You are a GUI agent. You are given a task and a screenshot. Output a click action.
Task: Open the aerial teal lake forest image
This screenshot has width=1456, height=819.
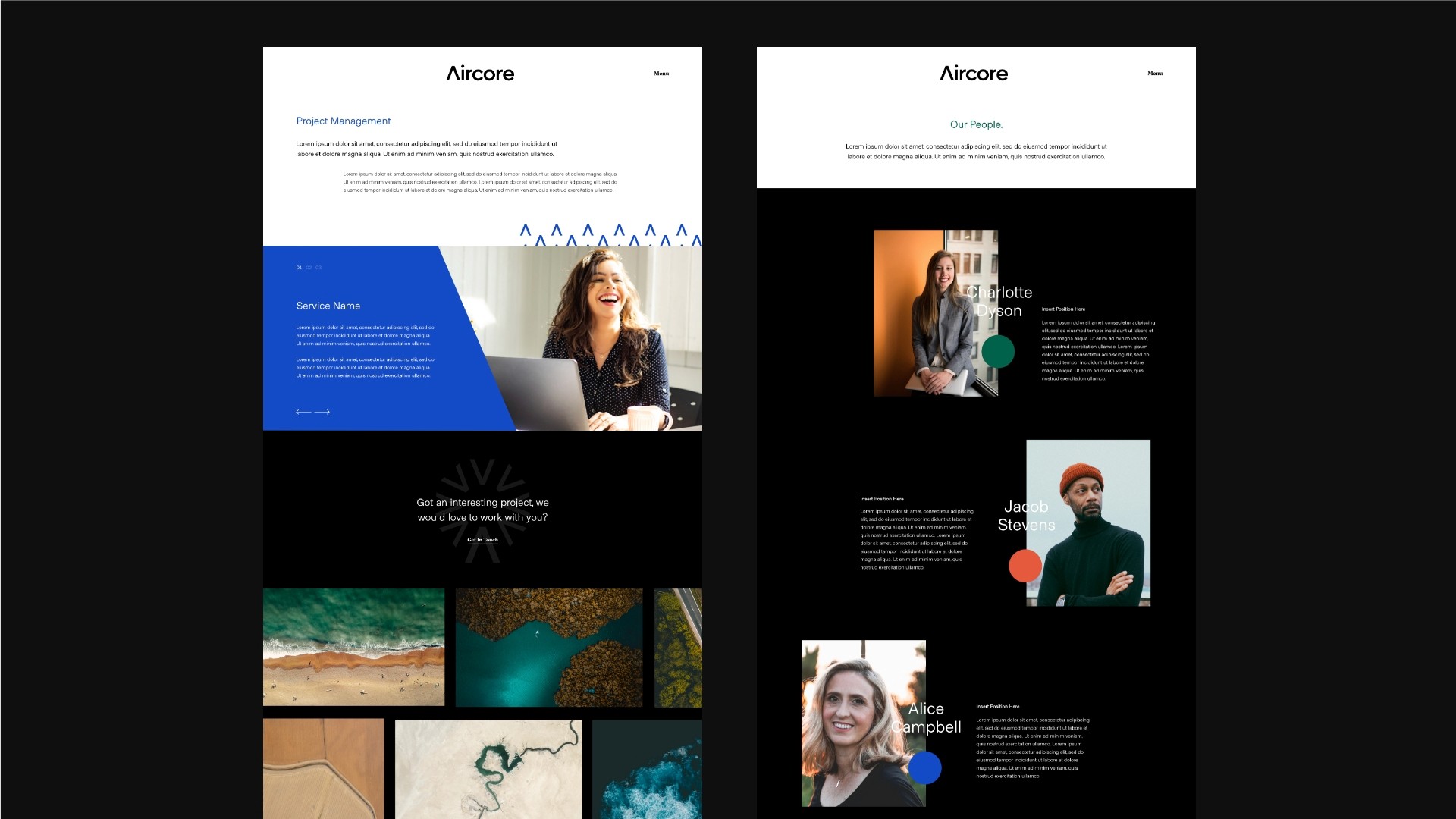point(549,647)
